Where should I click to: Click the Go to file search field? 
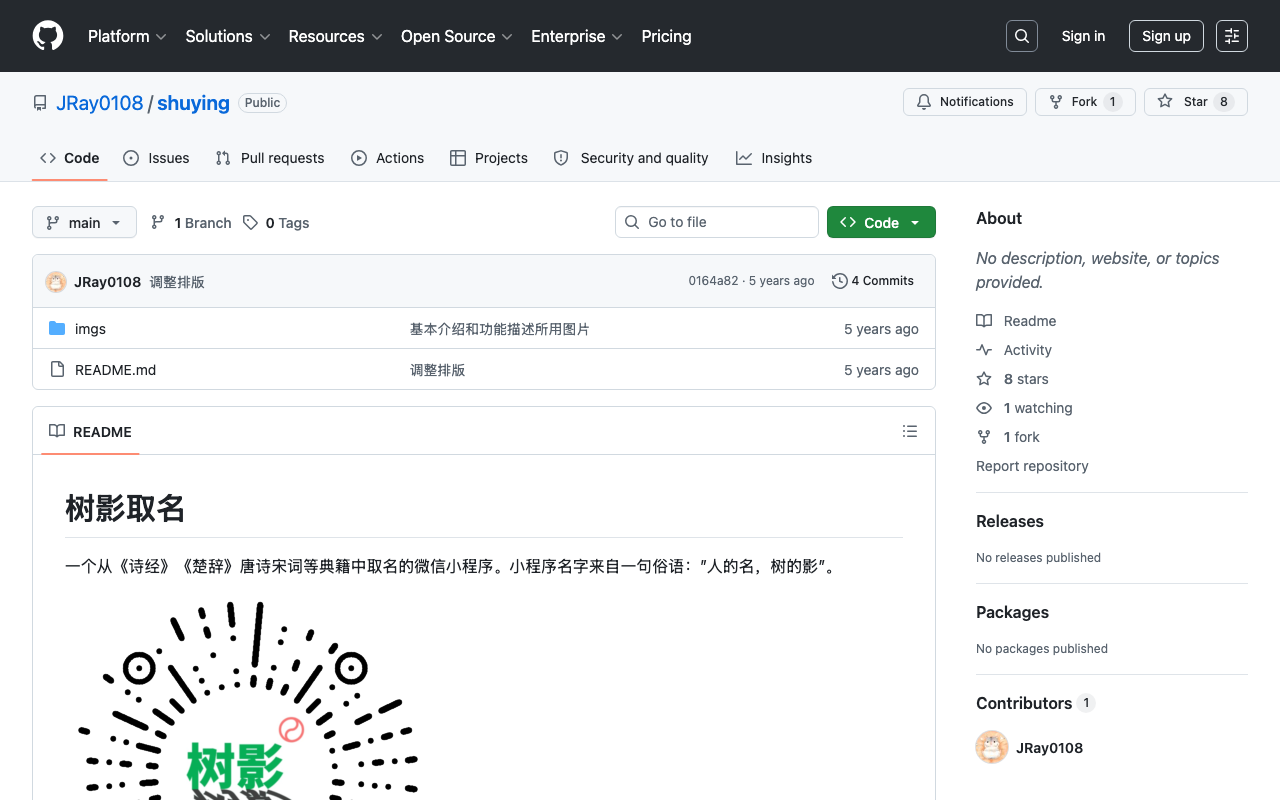pos(717,222)
